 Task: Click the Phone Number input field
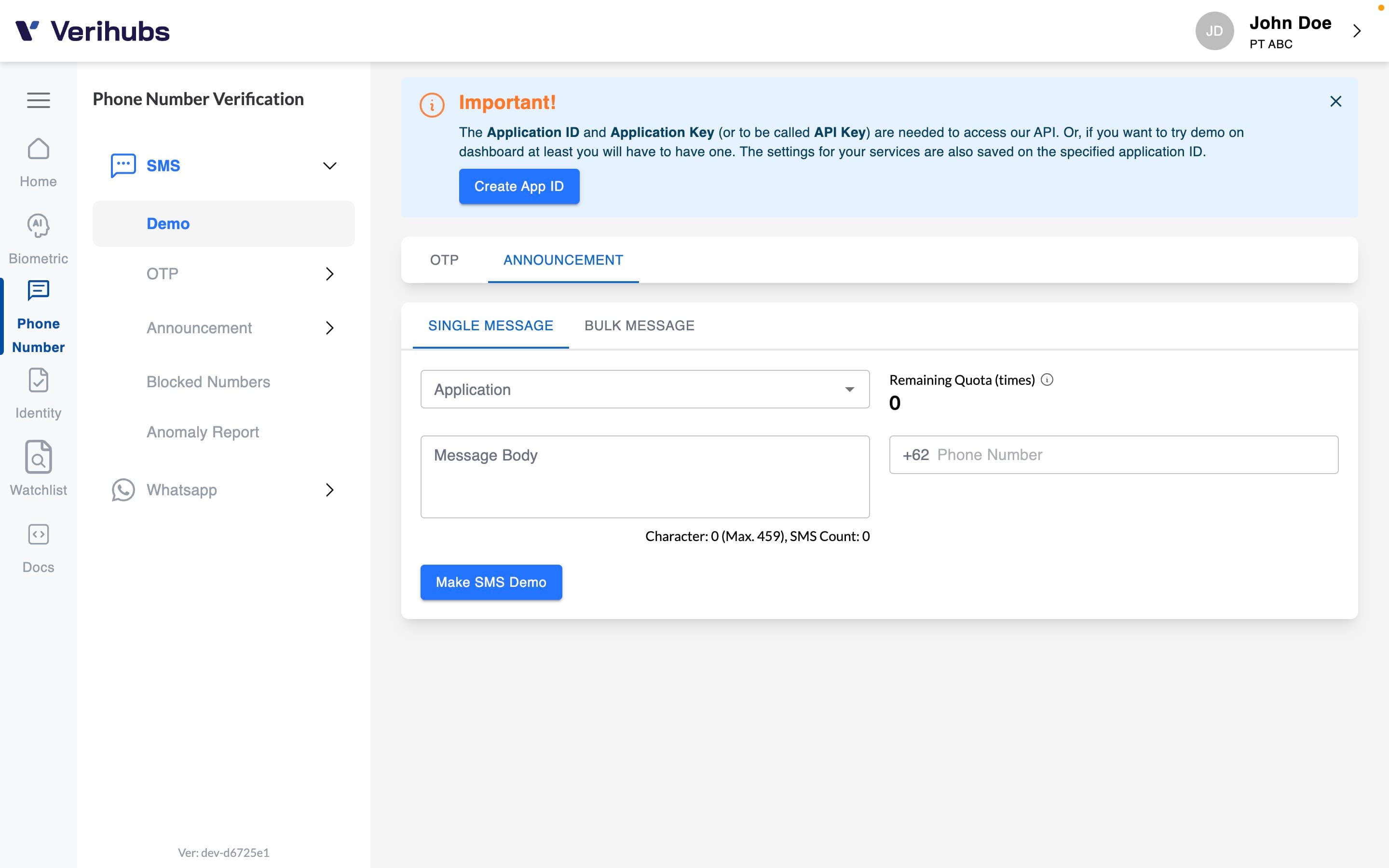(x=1114, y=455)
